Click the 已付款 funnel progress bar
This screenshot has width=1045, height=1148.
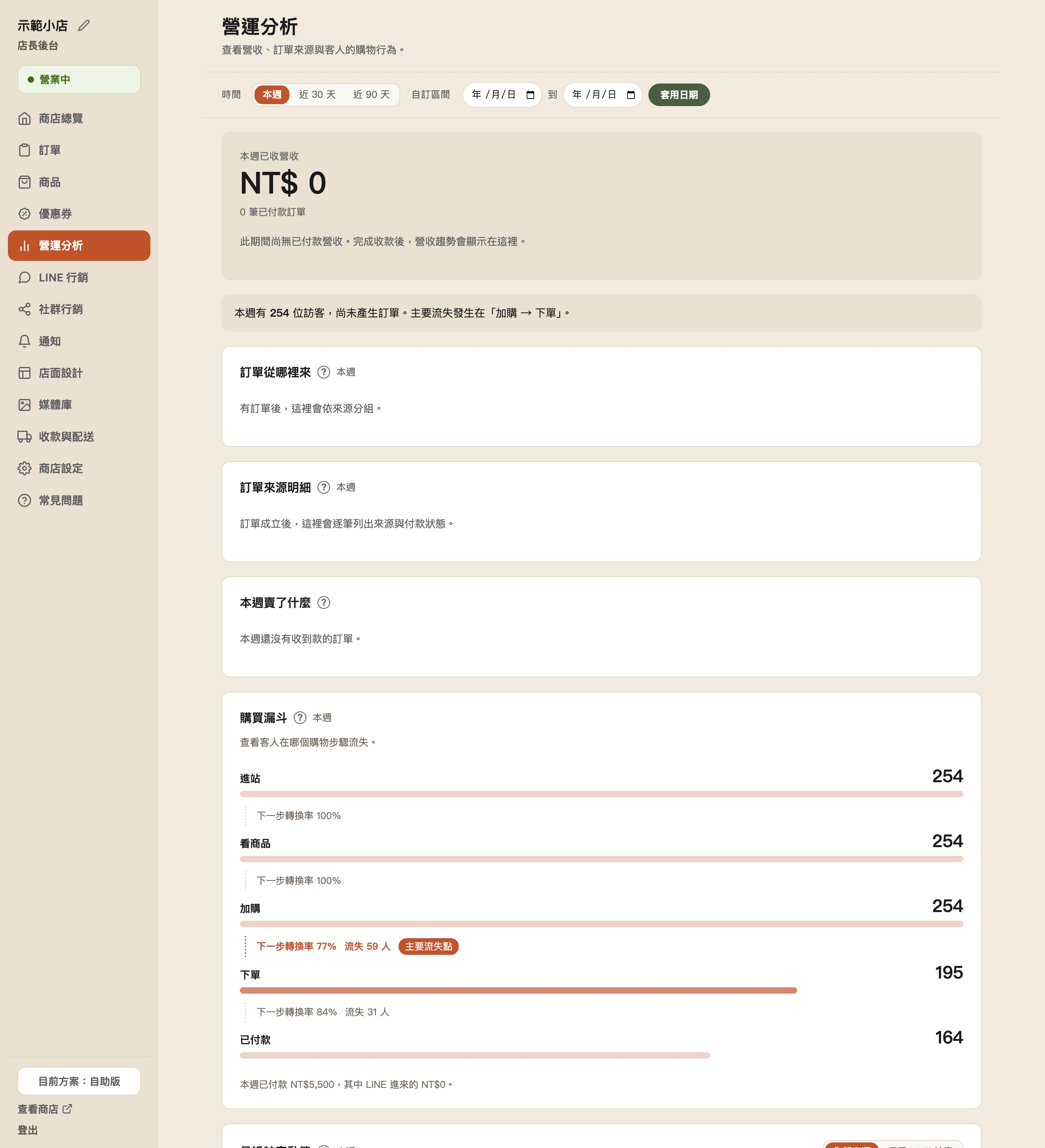point(475,1056)
